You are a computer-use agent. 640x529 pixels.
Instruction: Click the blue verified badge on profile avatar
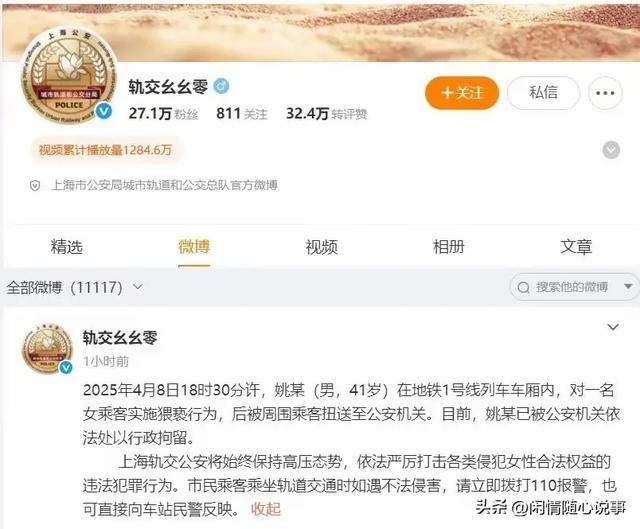pyautogui.click(x=104, y=111)
